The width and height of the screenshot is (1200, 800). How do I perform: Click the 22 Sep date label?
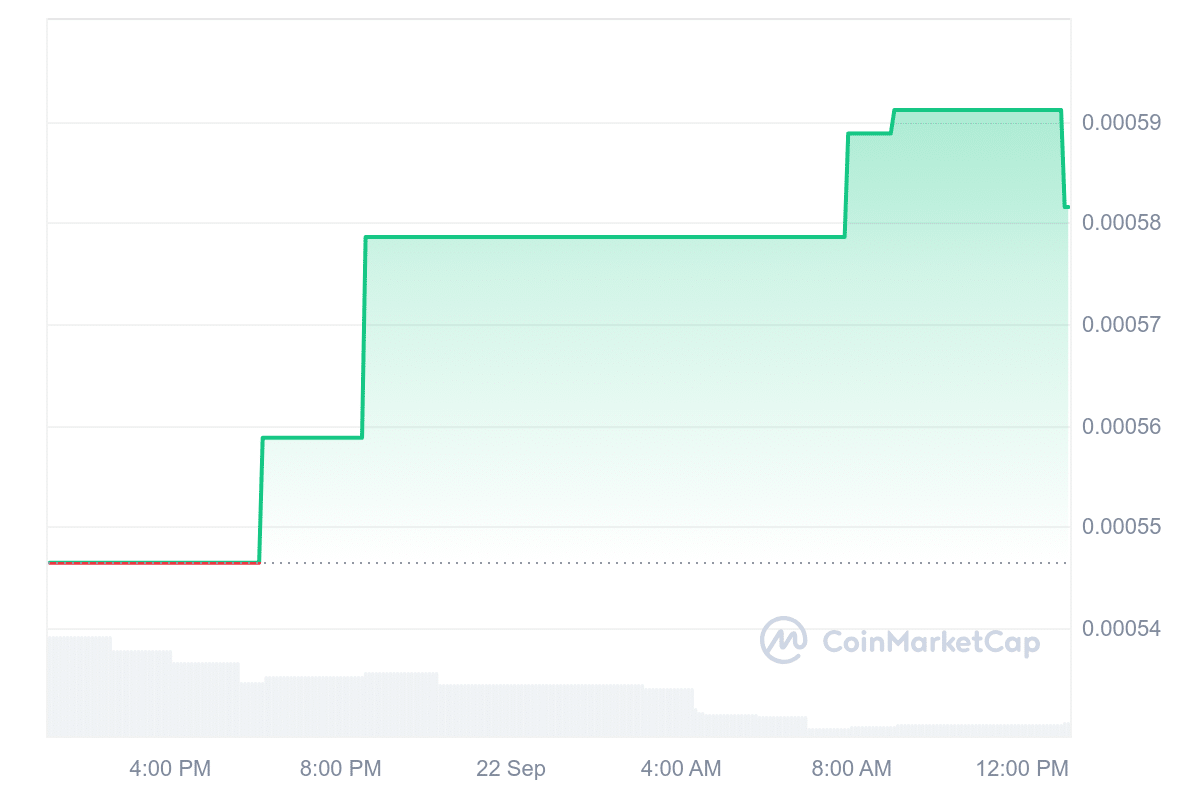click(x=511, y=769)
